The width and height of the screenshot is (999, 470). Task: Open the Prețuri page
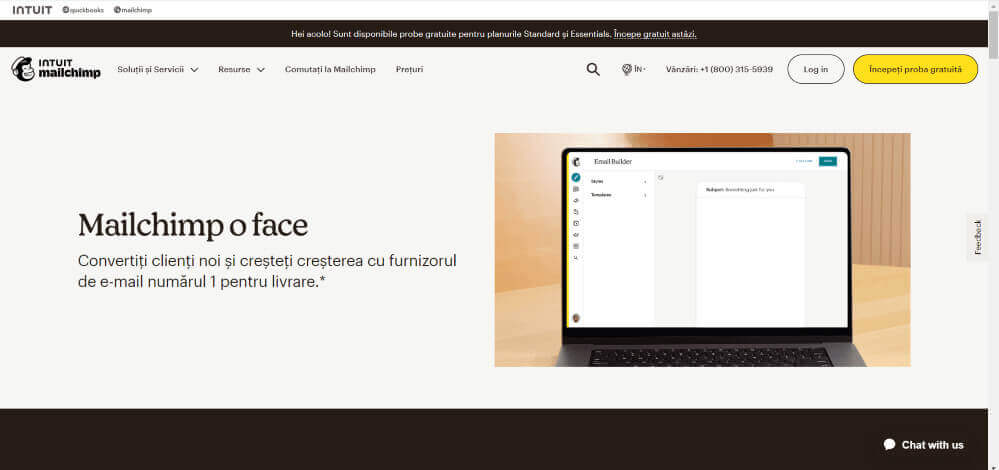coord(409,69)
